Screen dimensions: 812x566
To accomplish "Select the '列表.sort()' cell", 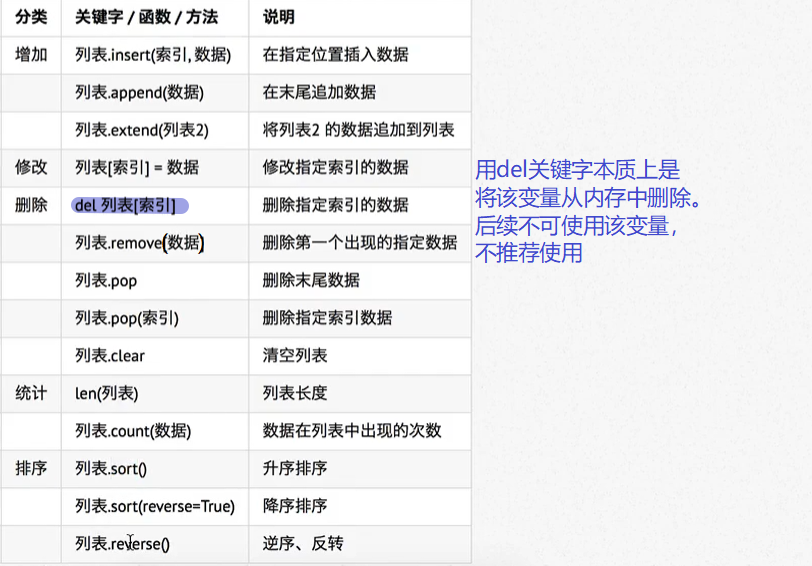I will [x=111, y=468].
